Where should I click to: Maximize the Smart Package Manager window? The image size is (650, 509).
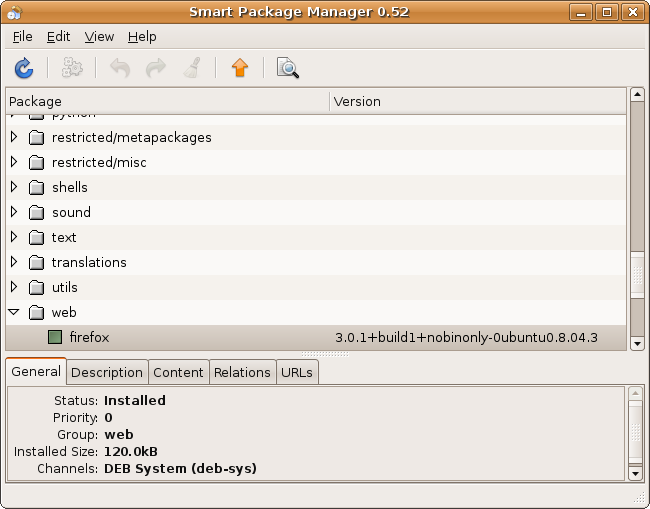[607, 12]
